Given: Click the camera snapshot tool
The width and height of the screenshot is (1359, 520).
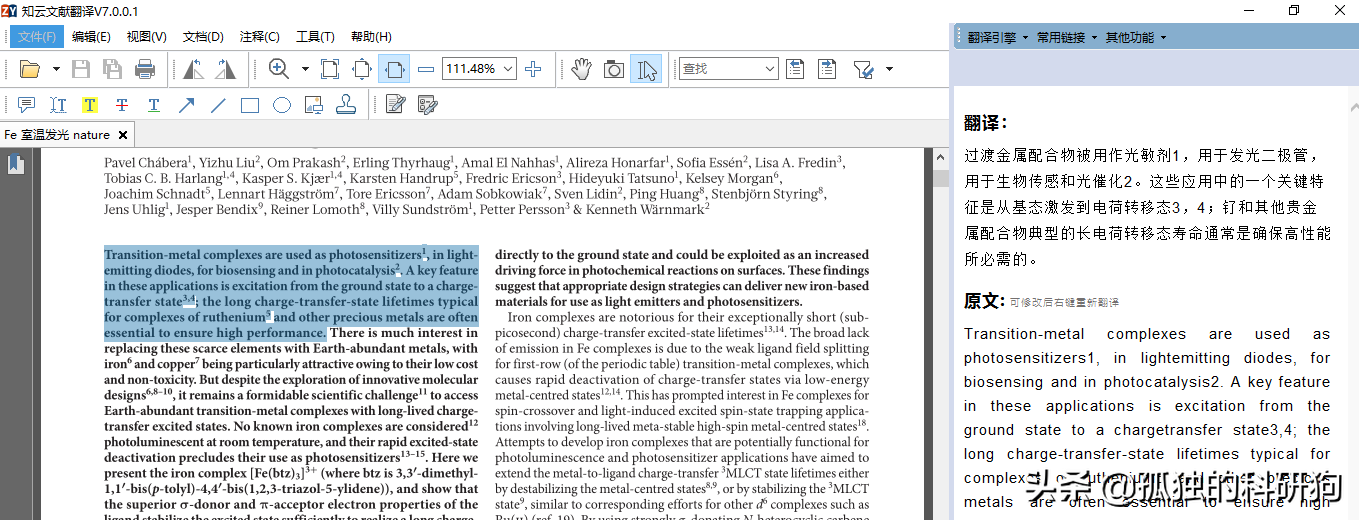Looking at the screenshot, I should (x=614, y=69).
